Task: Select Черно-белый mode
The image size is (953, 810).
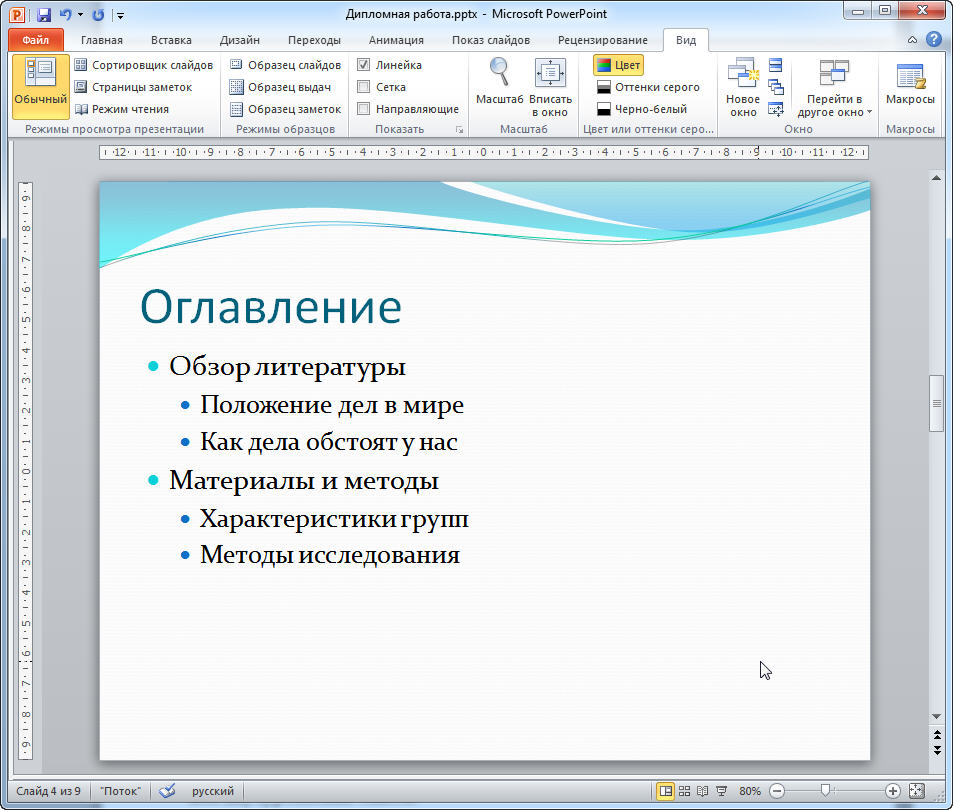Action: pyautogui.click(x=642, y=109)
